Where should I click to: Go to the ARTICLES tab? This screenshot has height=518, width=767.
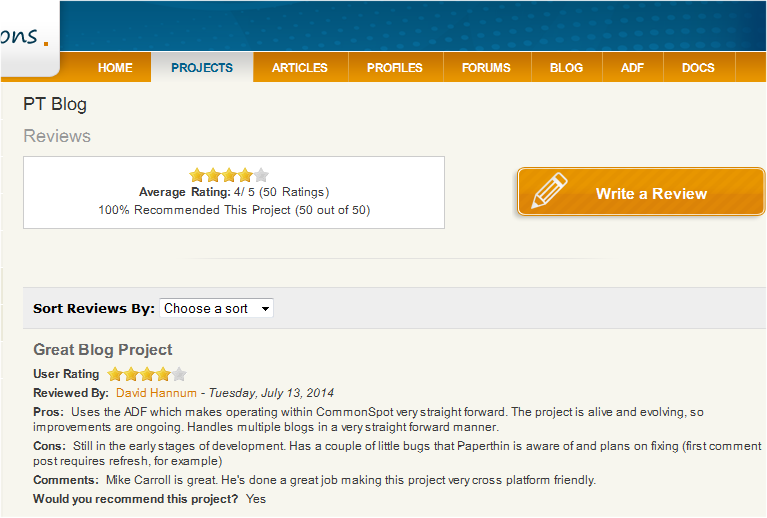[x=300, y=68]
